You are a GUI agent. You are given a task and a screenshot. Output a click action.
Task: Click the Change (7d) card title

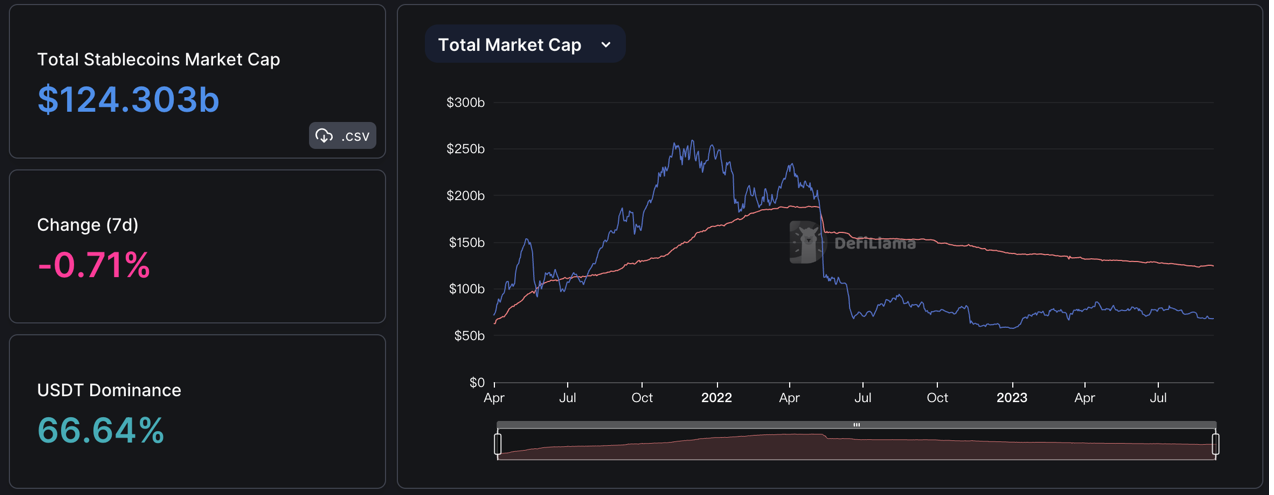(x=88, y=225)
